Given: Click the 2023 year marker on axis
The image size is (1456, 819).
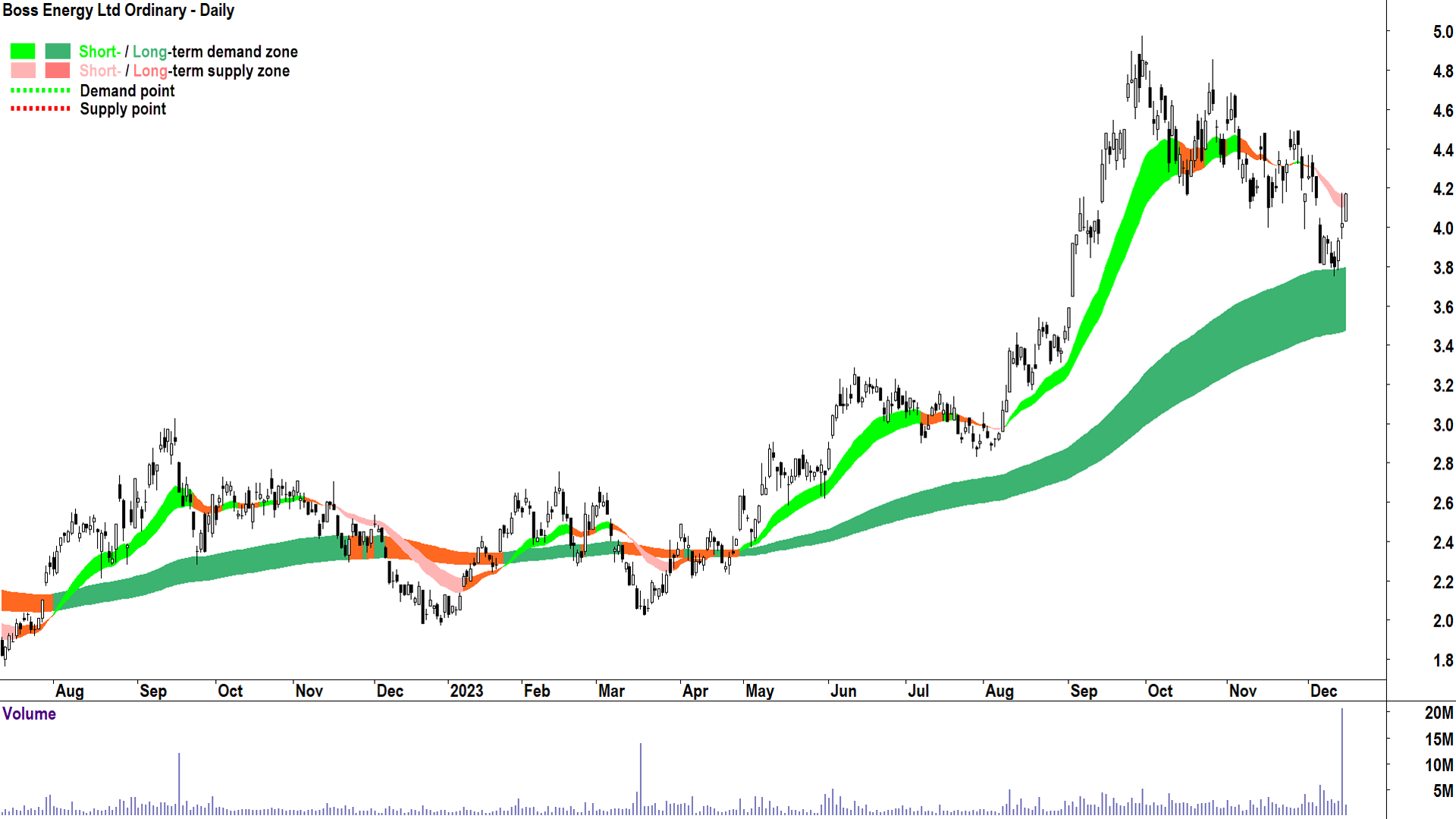Looking at the screenshot, I should tap(466, 691).
